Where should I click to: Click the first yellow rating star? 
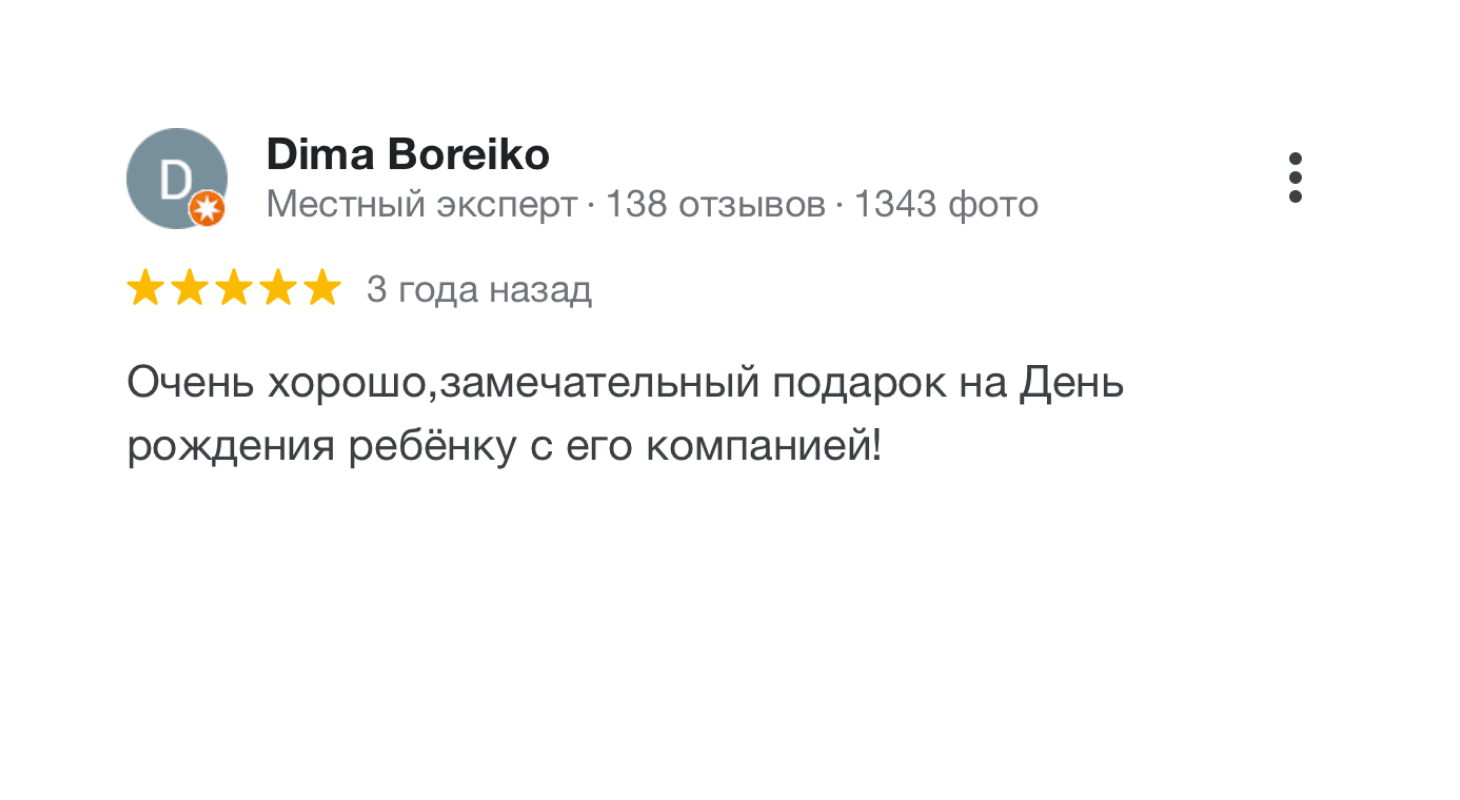pyautogui.click(x=146, y=289)
